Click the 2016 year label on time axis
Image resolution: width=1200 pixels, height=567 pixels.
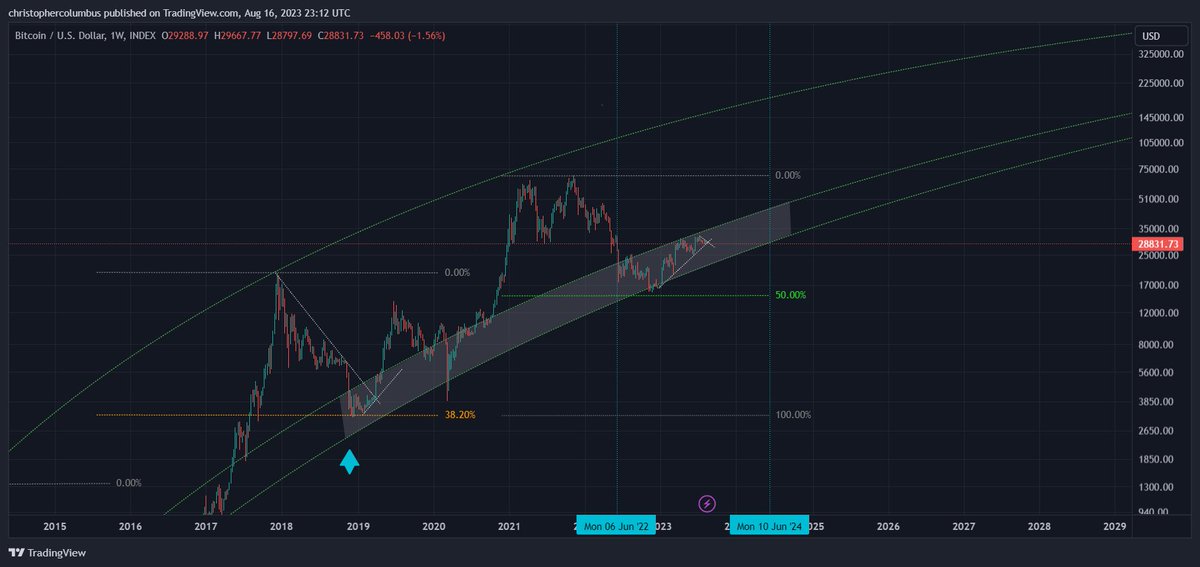130,526
